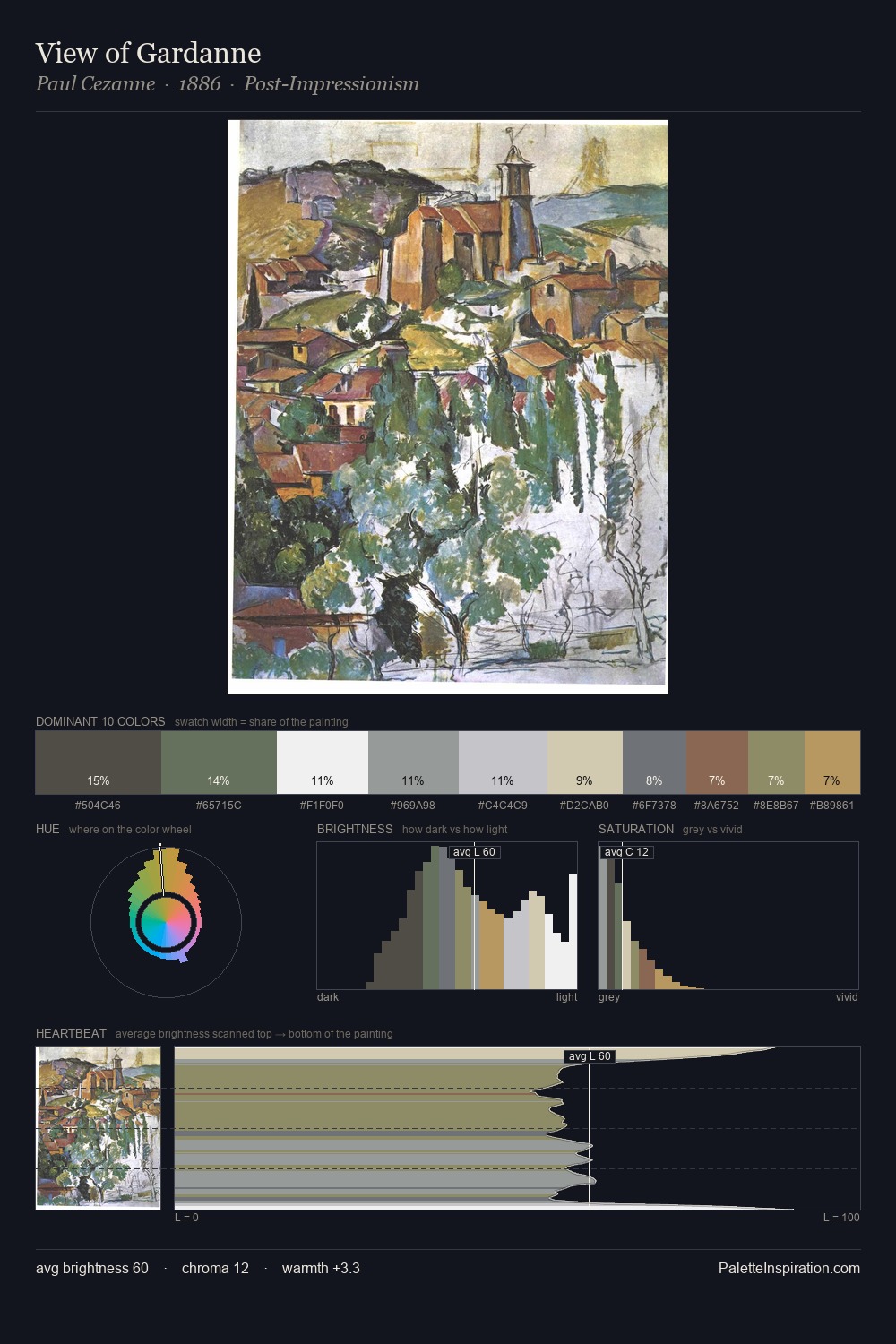Click the 'avg L 60' brightness label

pyautogui.click(x=474, y=852)
